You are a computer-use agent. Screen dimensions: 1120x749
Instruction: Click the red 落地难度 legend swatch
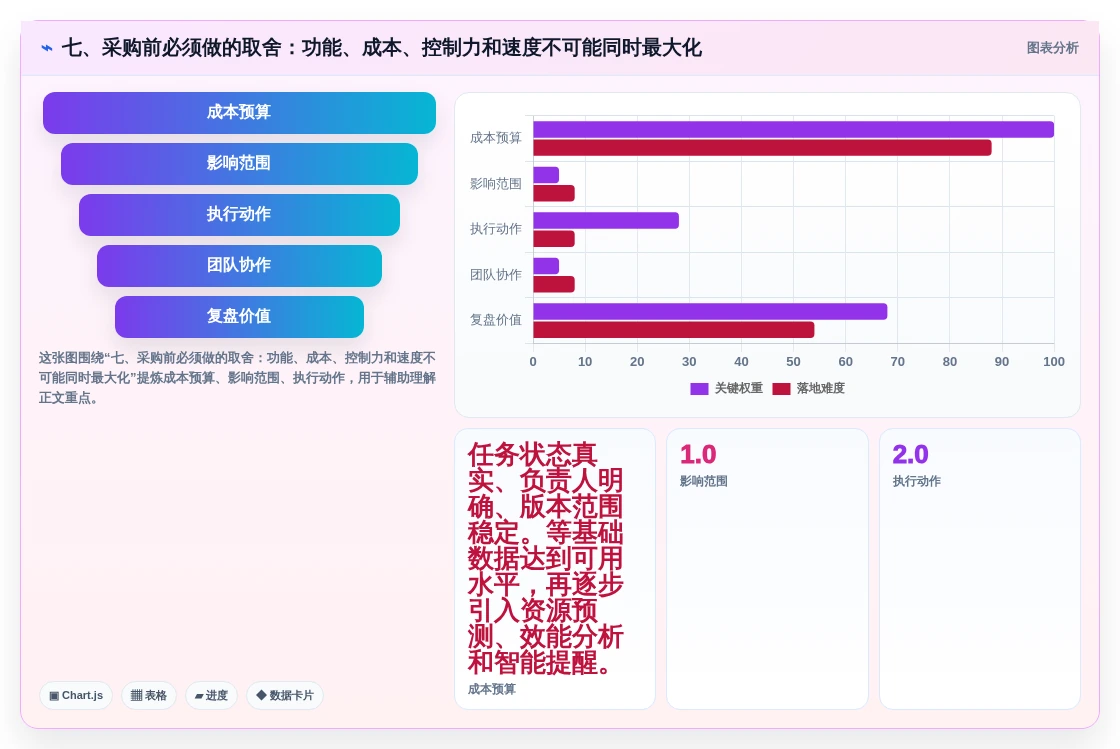pyautogui.click(x=781, y=388)
